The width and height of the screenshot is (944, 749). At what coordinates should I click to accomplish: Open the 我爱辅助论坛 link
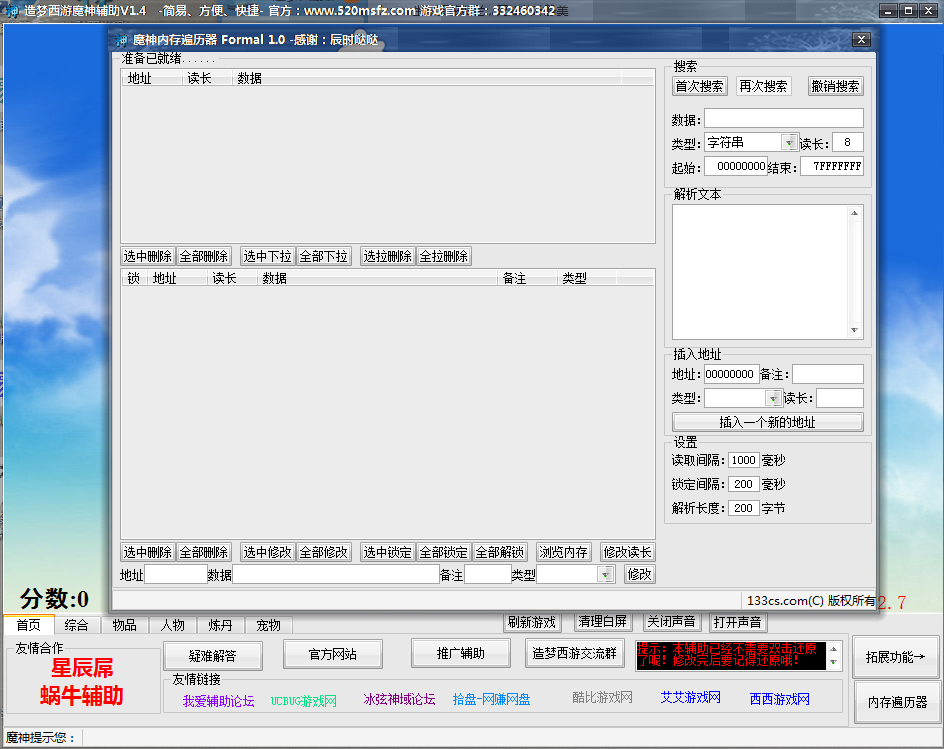click(x=218, y=700)
